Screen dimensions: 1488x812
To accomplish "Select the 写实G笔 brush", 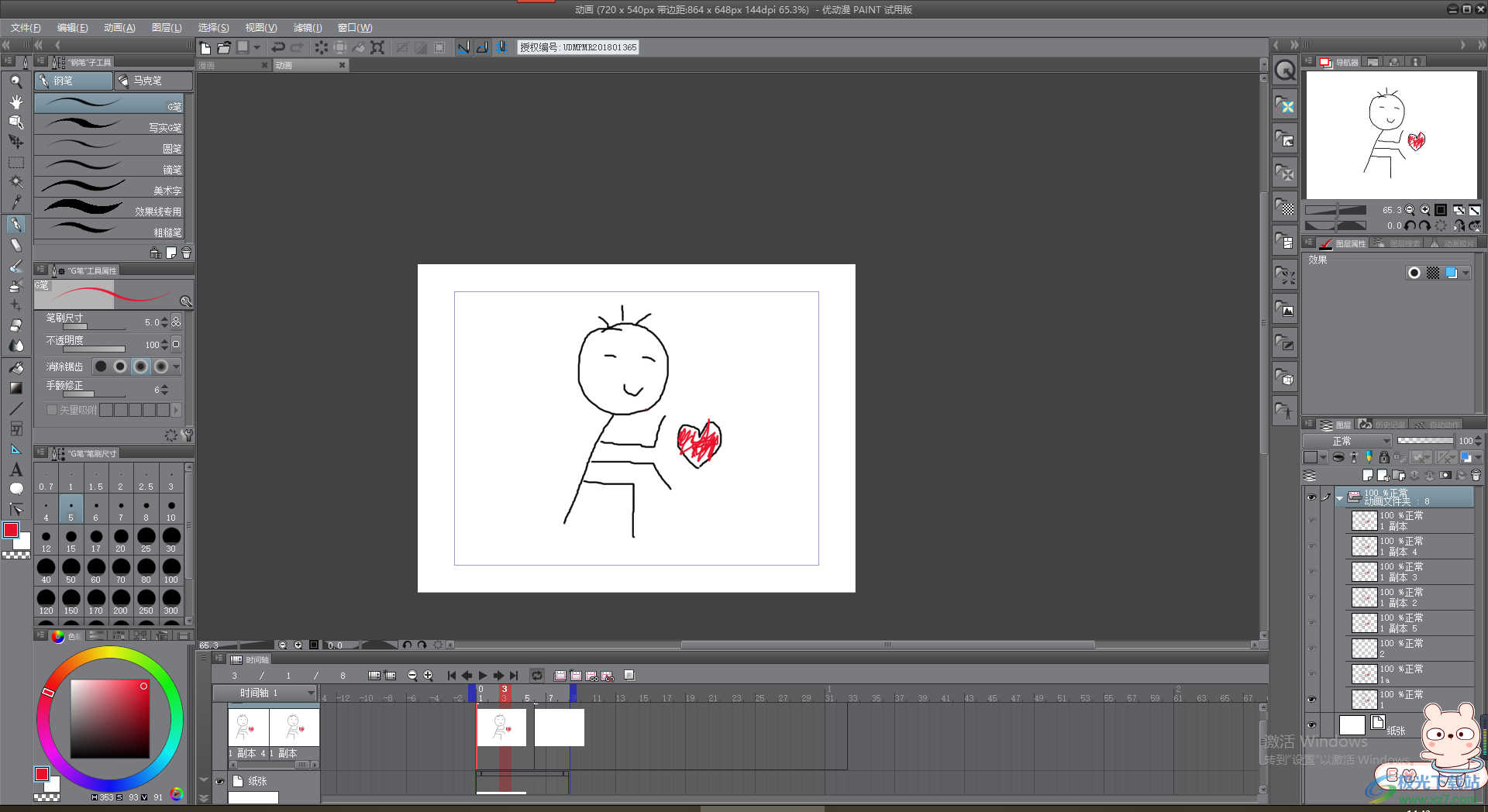I will point(109,126).
